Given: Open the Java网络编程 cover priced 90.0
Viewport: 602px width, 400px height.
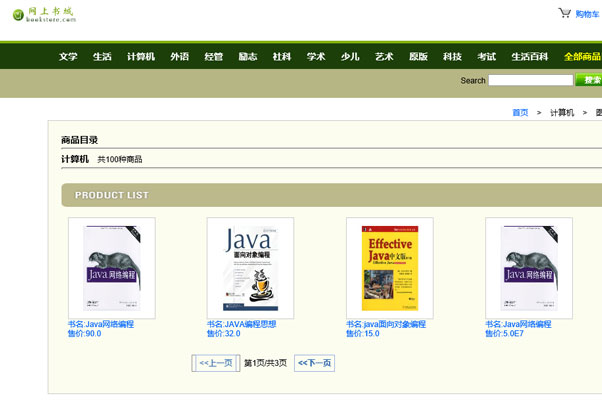Looking at the screenshot, I should coord(111,268).
